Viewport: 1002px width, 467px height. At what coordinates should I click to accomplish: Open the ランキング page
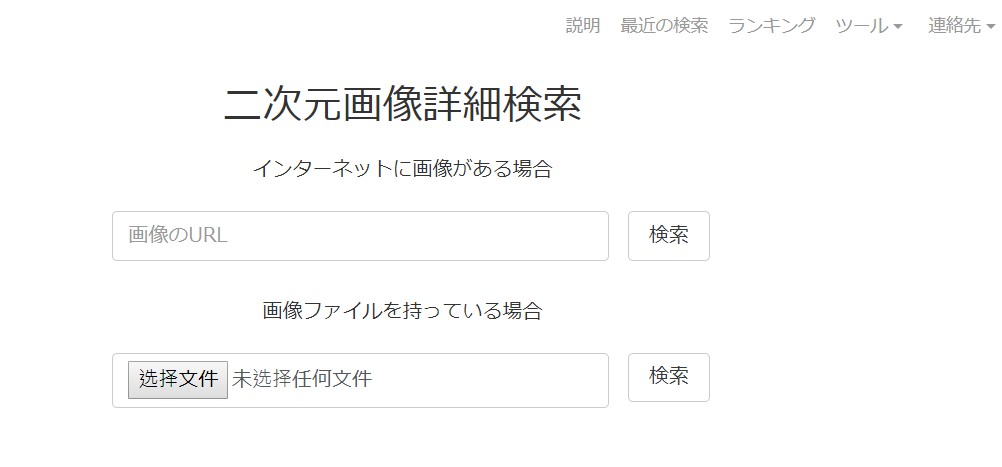click(x=772, y=26)
